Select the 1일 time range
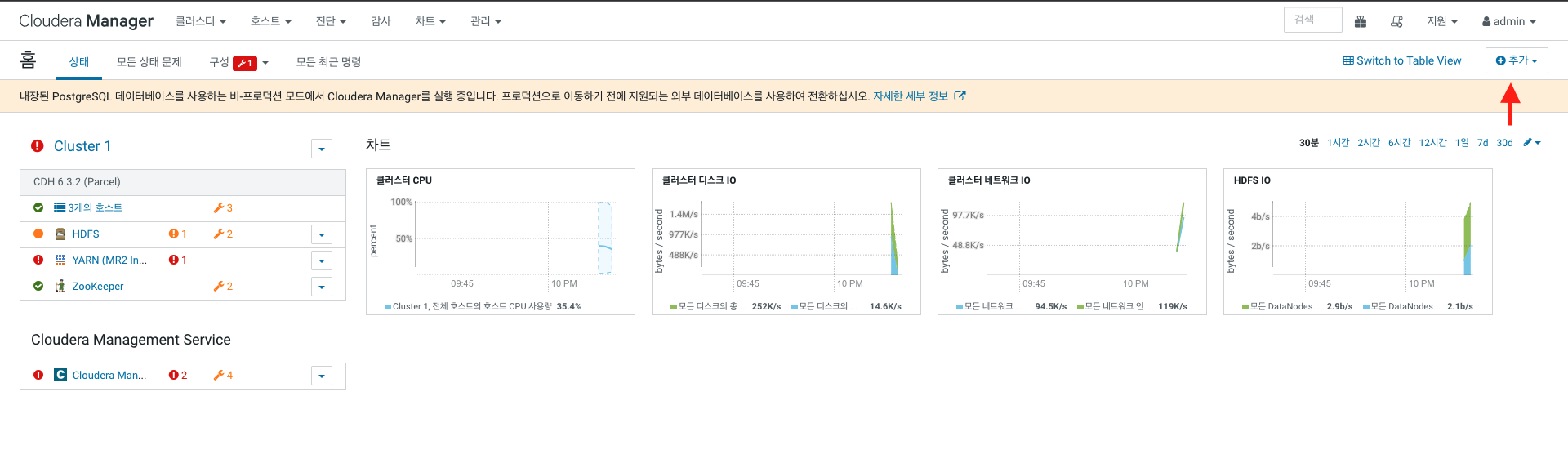 click(1462, 143)
